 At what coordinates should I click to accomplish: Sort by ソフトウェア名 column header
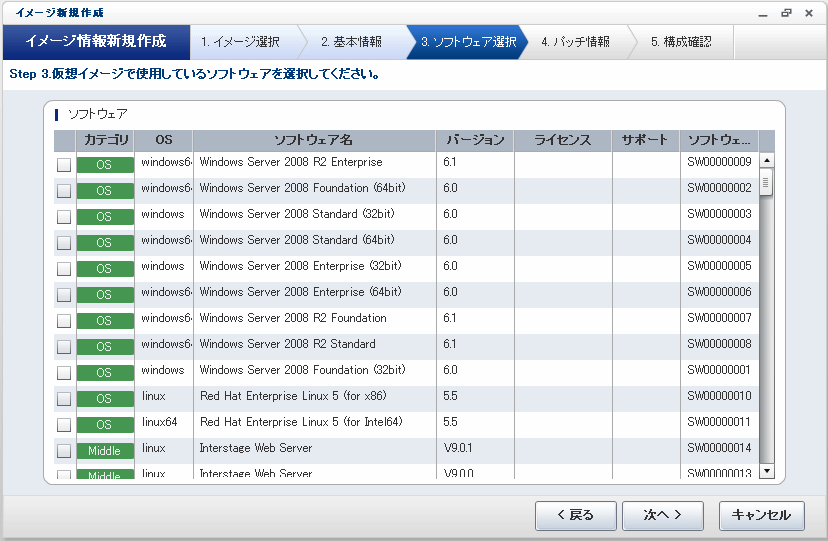[x=314, y=140]
